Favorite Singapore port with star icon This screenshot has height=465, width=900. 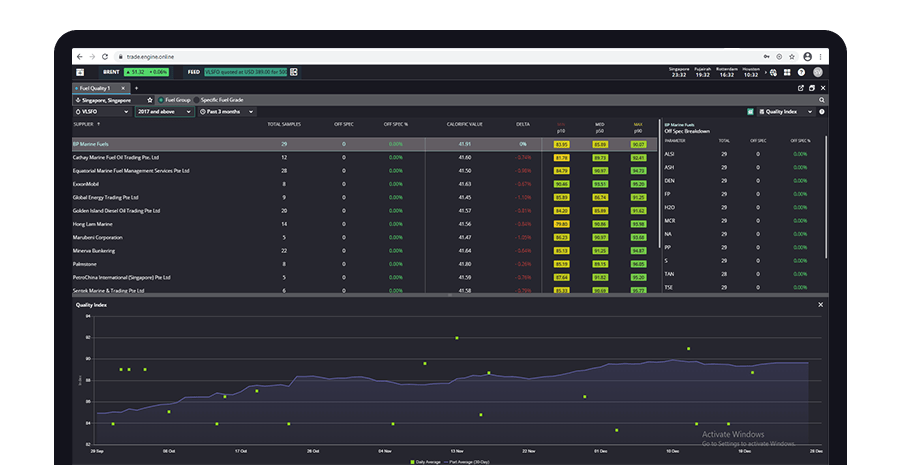click(x=150, y=100)
